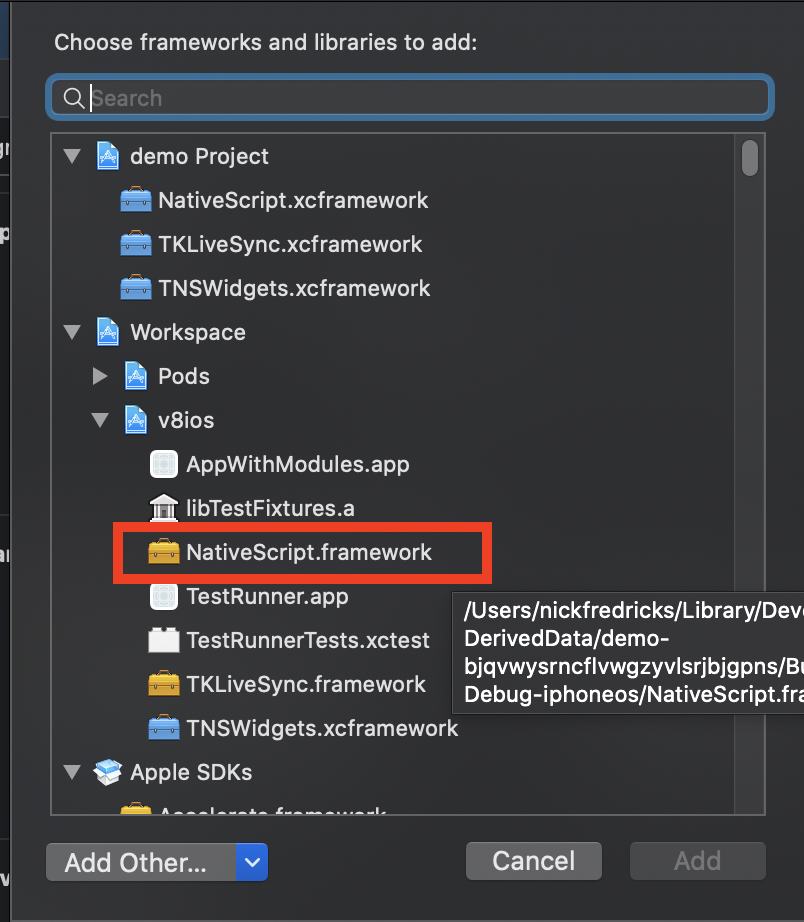Click the toolbox icon beside v8ios TNSWidgets.xcframework
This screenshot has width=804, height=922.
[x=164, y=728]
